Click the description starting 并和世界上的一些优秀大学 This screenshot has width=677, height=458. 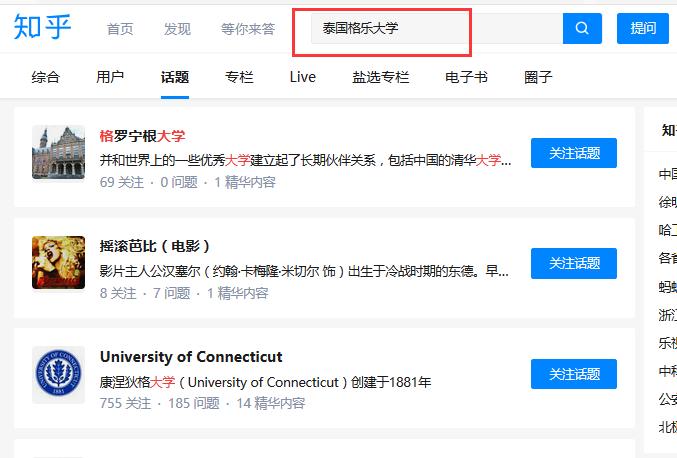[305, 160]
